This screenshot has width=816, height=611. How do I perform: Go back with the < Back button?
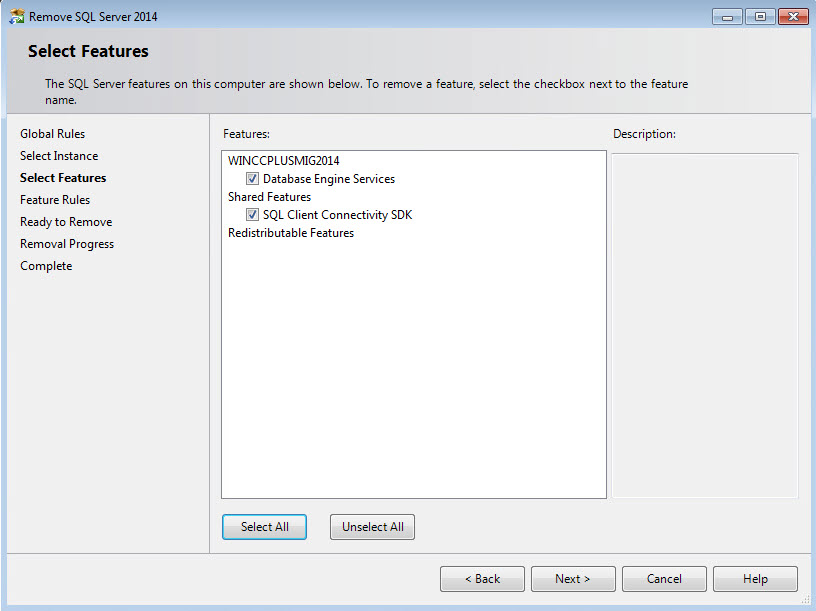click(x=482, y=579)
